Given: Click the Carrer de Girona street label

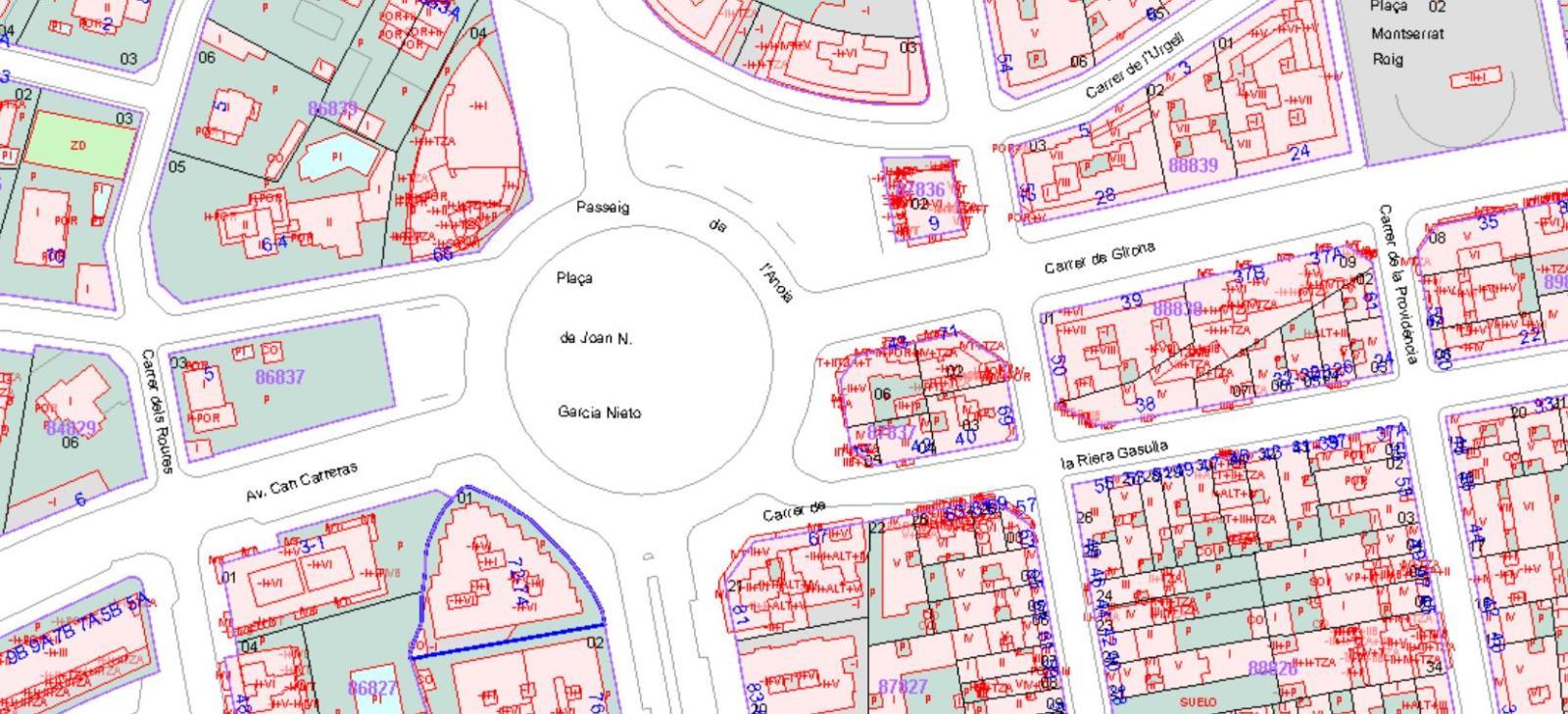Looking at the screenshot, I should 1099,259.
